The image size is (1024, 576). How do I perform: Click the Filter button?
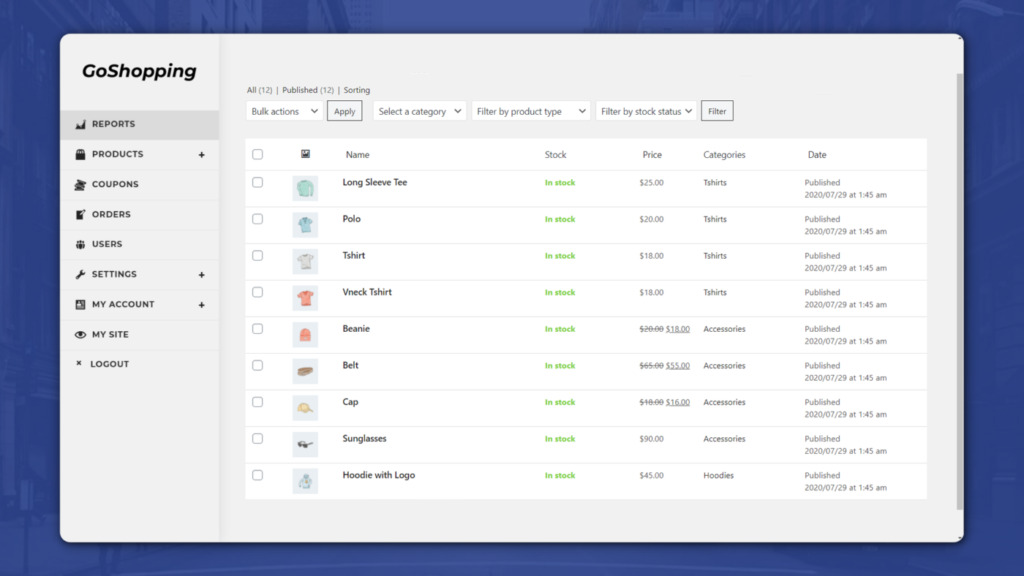tap(717, 111)
